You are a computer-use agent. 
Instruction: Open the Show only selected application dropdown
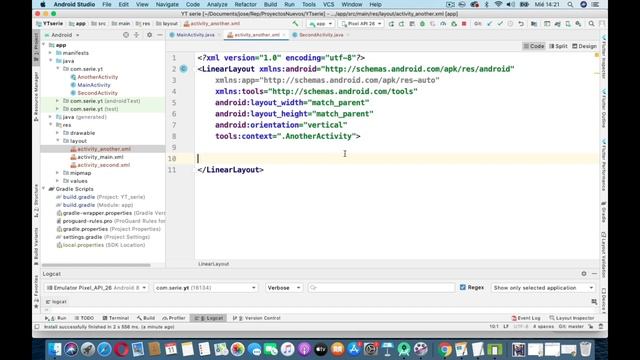pos(543,288)
